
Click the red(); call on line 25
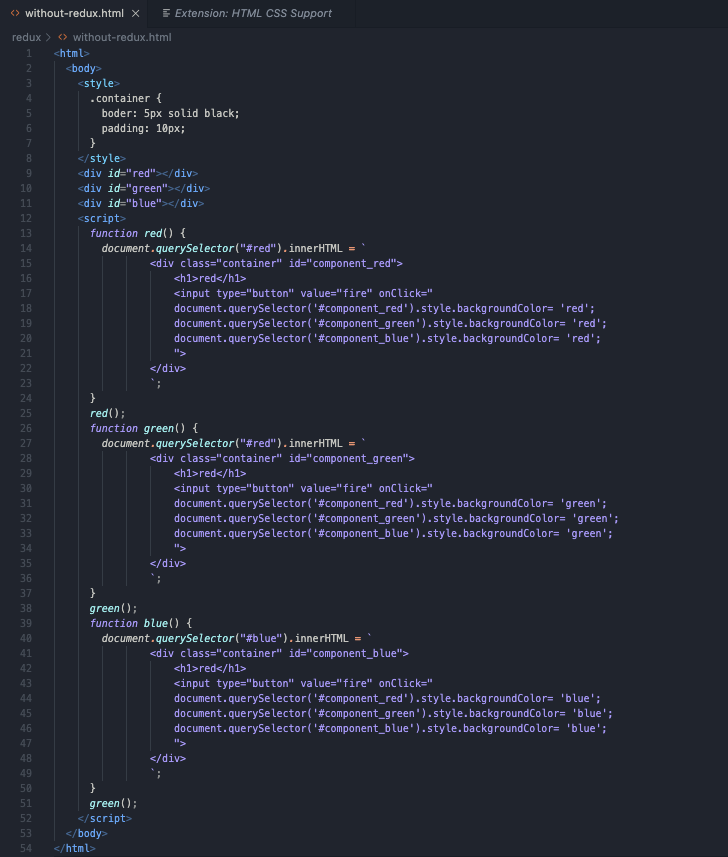coord(108,413)
